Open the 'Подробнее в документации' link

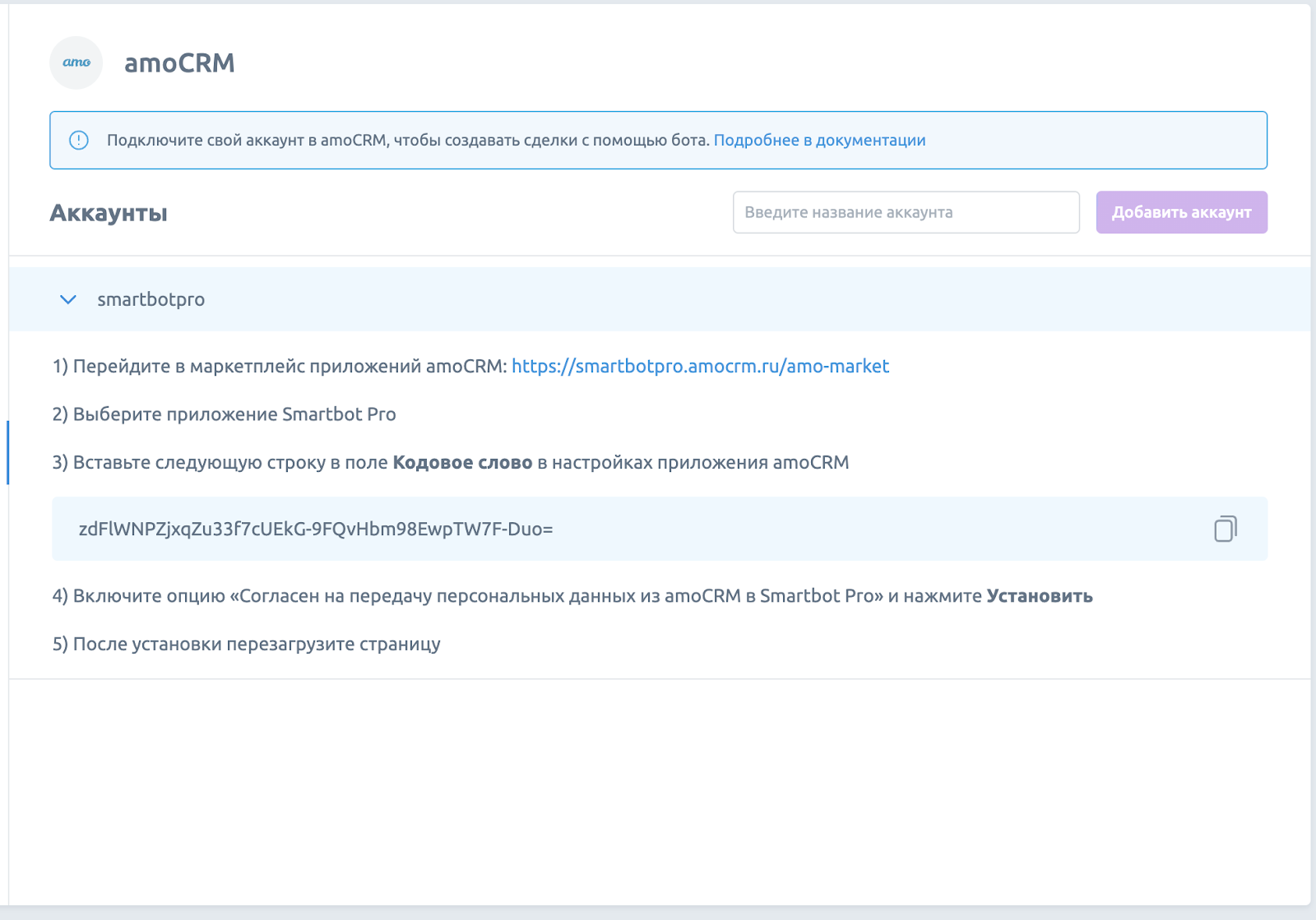coord(819,141)
